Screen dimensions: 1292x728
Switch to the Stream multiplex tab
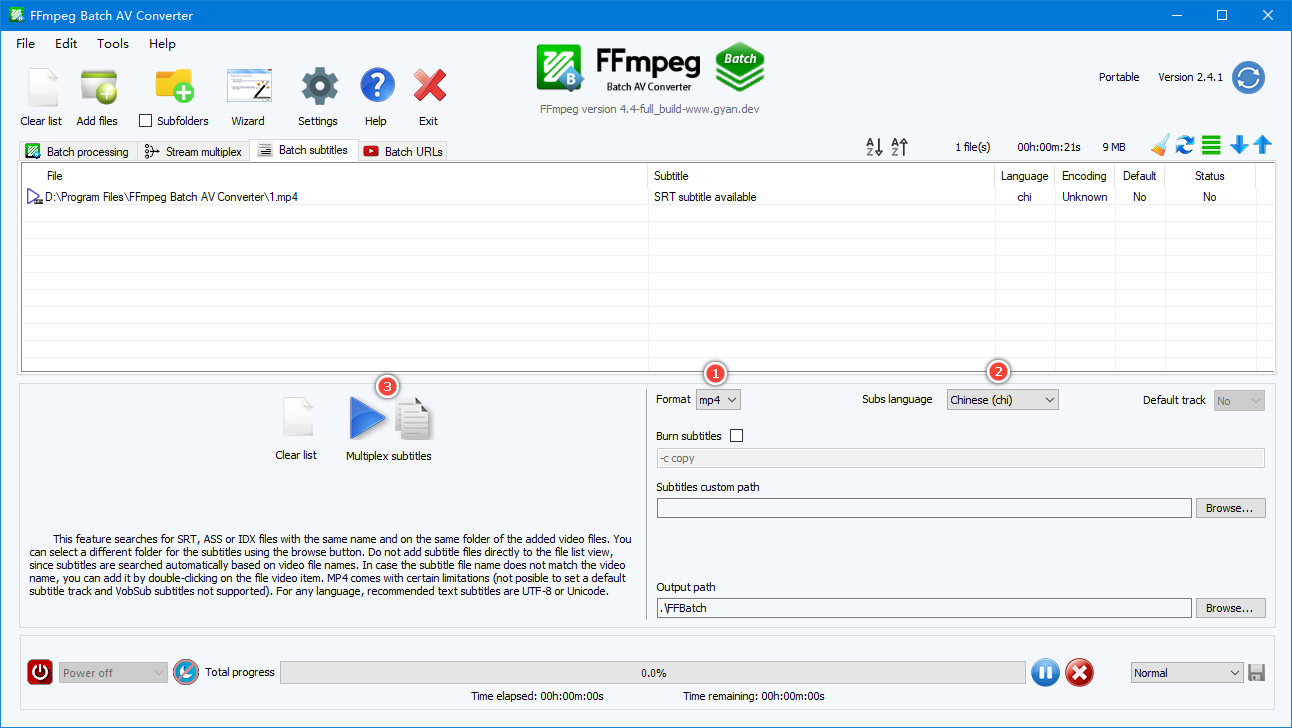(x=194, y=152)
